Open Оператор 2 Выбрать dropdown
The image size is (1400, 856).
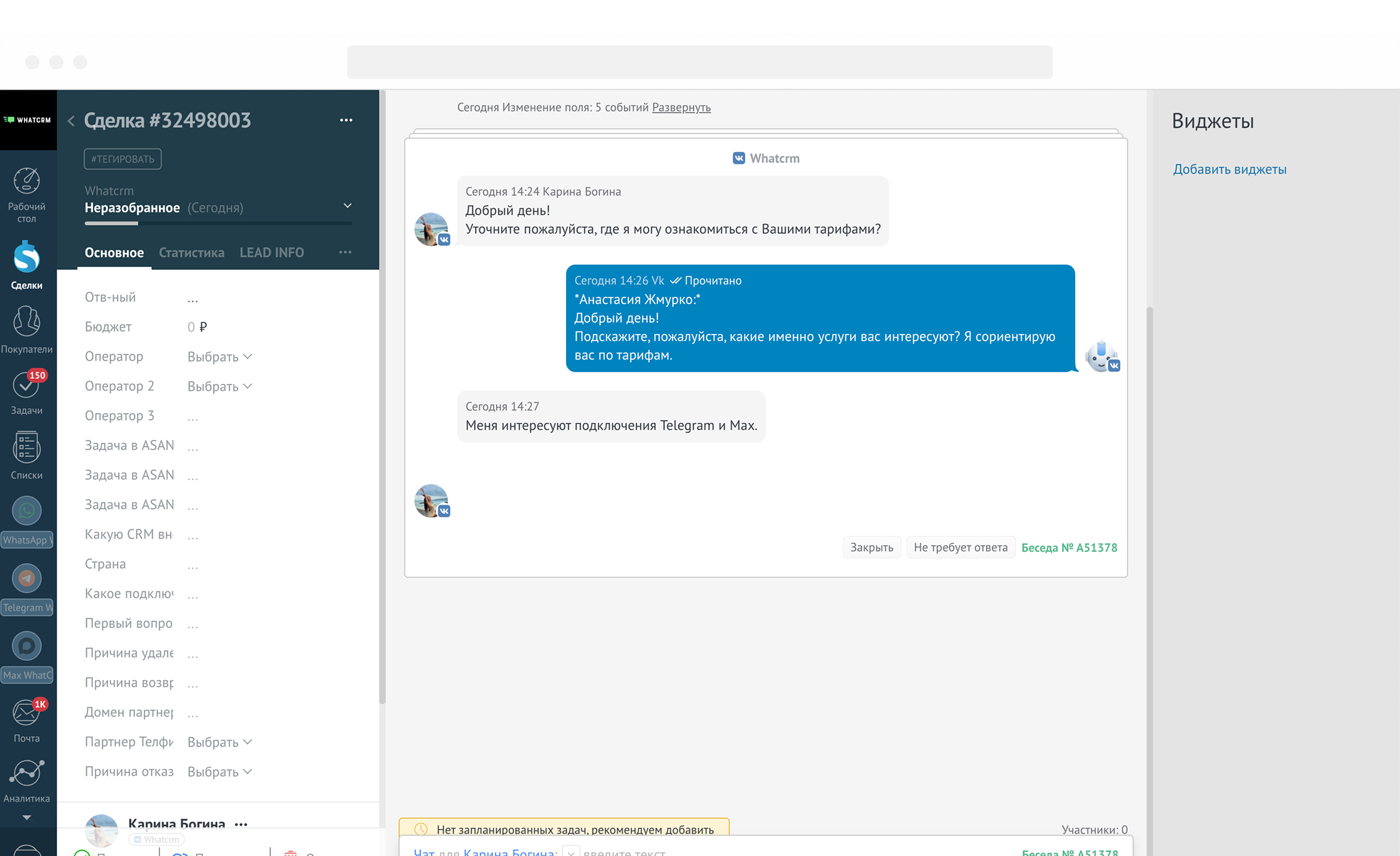click(x=219, y=387)
